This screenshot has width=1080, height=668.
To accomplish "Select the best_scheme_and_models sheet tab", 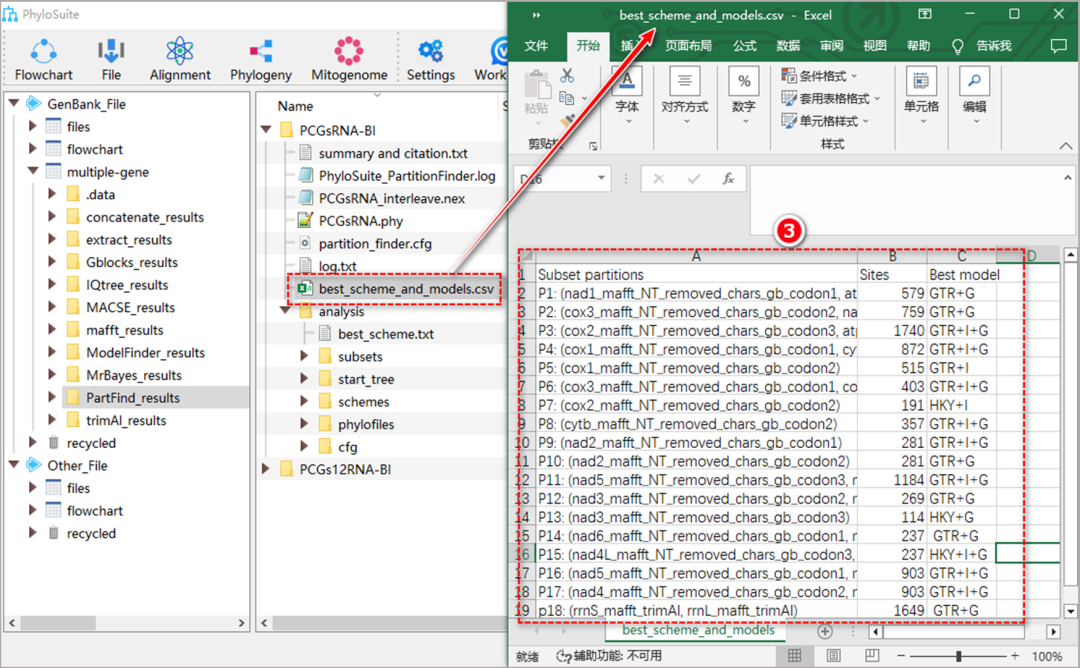I will [698, 630].
